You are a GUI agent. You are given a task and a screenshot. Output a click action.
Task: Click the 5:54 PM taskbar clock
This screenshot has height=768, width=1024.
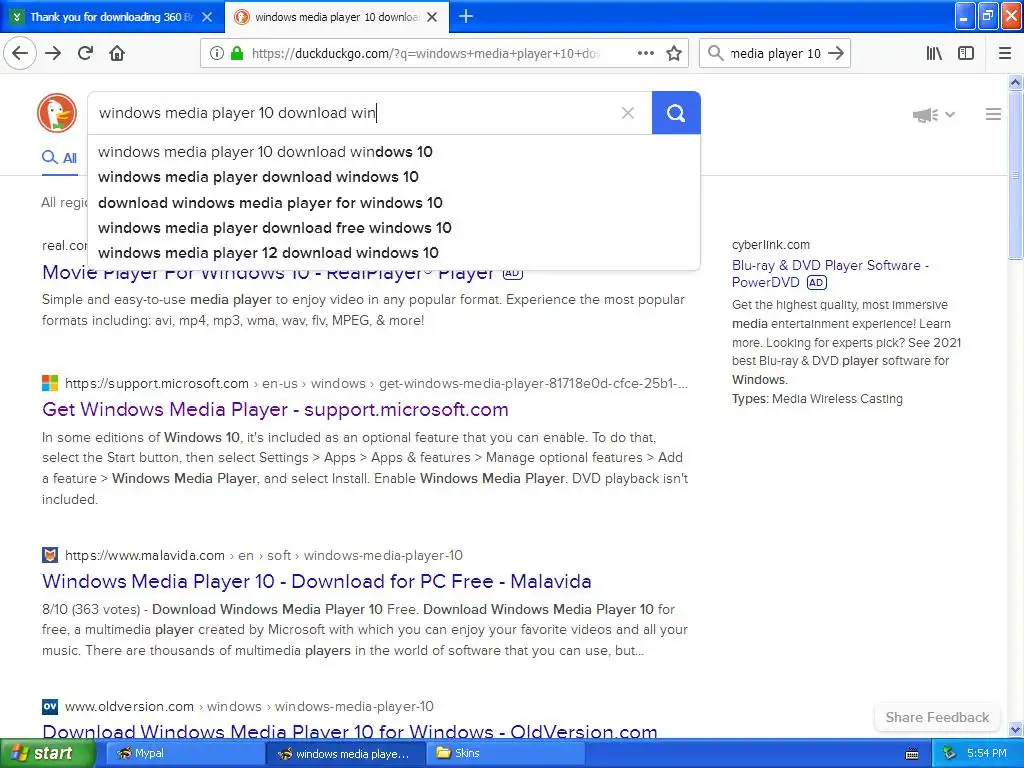coord(987,754)
